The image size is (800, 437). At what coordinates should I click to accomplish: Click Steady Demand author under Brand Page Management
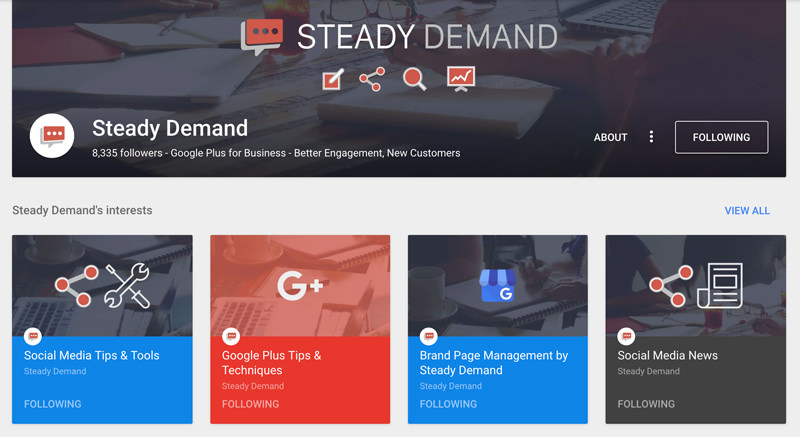point(451,386)
